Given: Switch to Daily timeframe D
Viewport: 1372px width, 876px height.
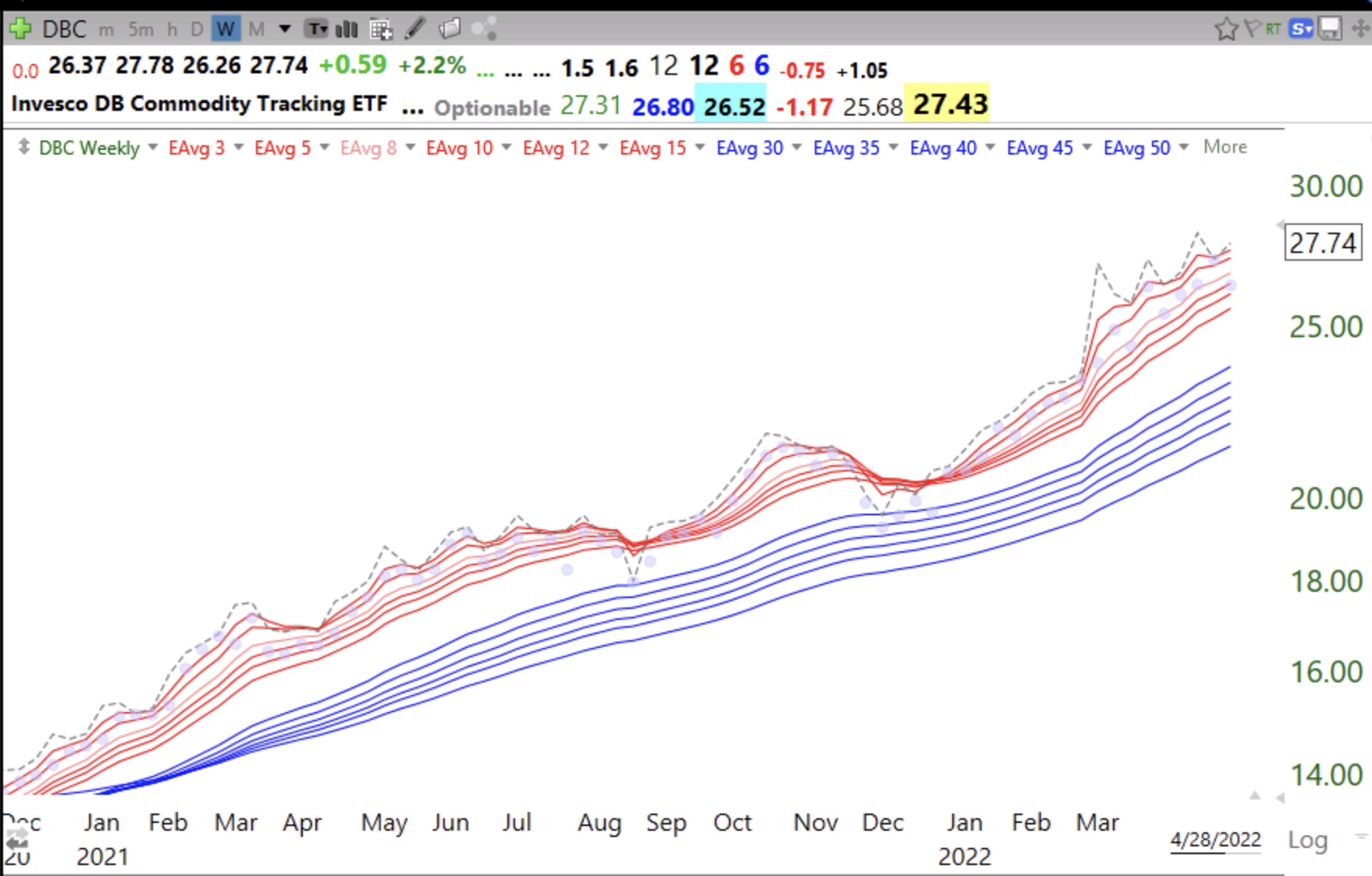Looking at the screenshot, I should click(197, 30).
